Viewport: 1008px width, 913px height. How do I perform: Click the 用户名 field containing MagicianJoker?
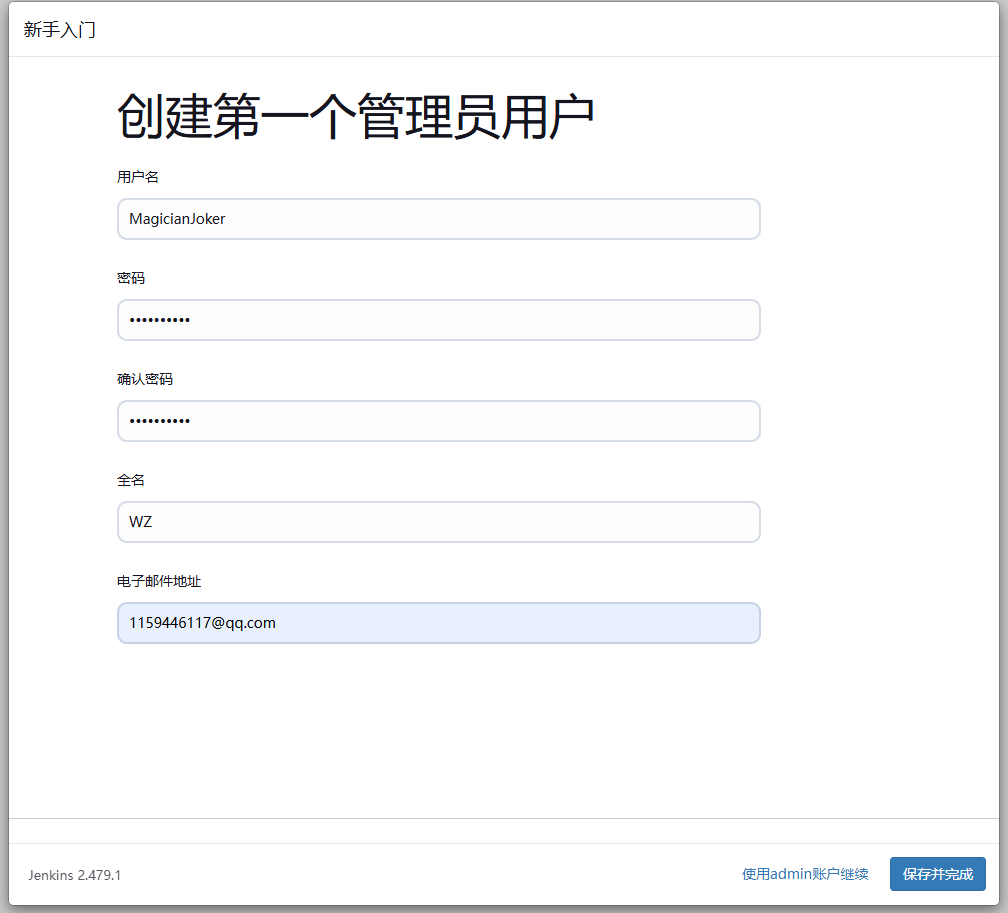[438, 219]
